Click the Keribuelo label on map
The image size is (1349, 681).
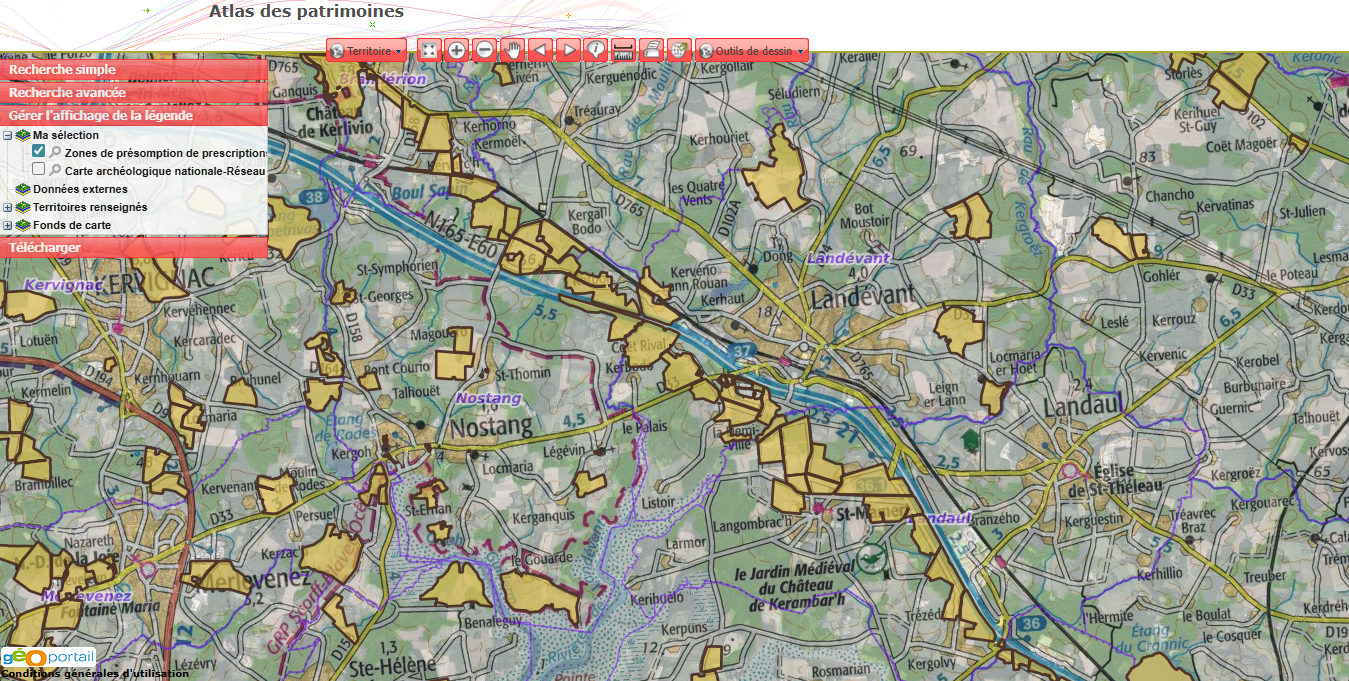(x=657, y=597)
